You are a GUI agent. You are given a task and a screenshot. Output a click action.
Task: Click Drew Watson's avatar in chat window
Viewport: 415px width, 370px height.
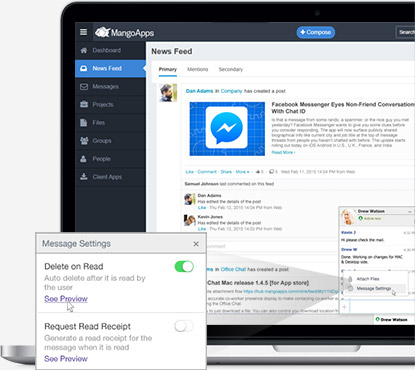[x=347, y=217]
